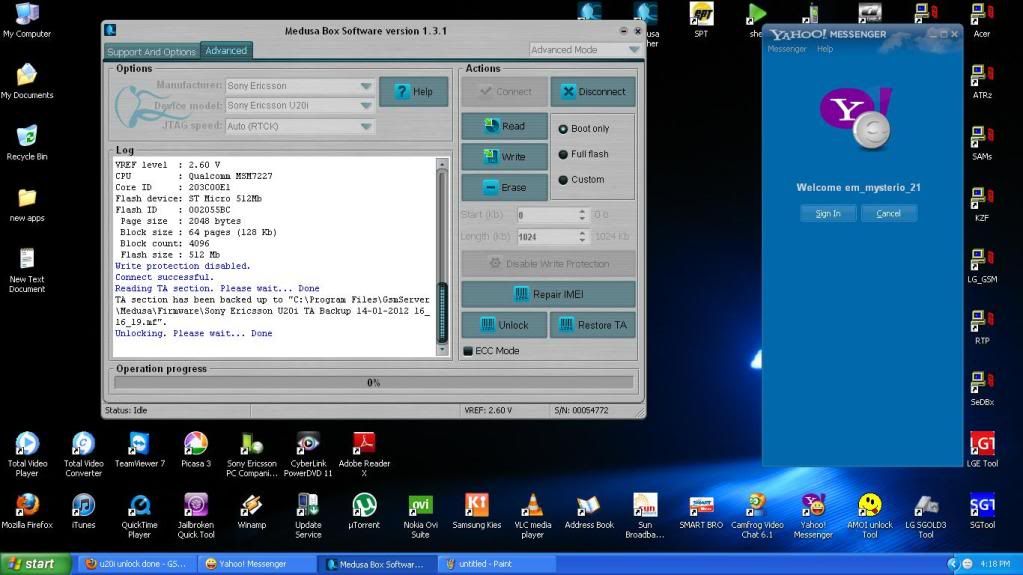The image size is (1023, 575).
Task: Open LGE Tool desktop shortcut
Action: [x=982, y=450]
